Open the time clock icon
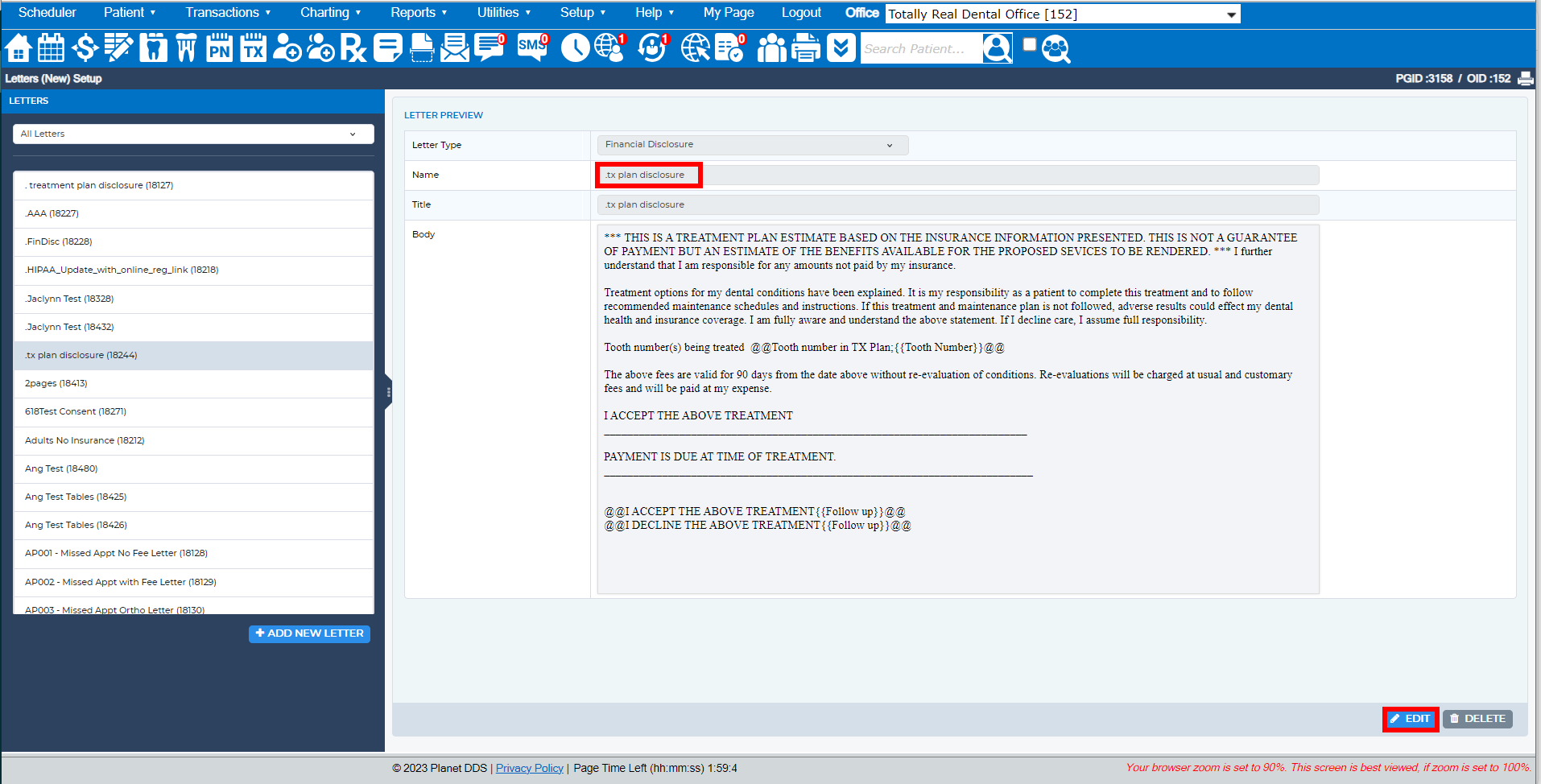The width and height of the screenshot is (1541, 784). 575,47
